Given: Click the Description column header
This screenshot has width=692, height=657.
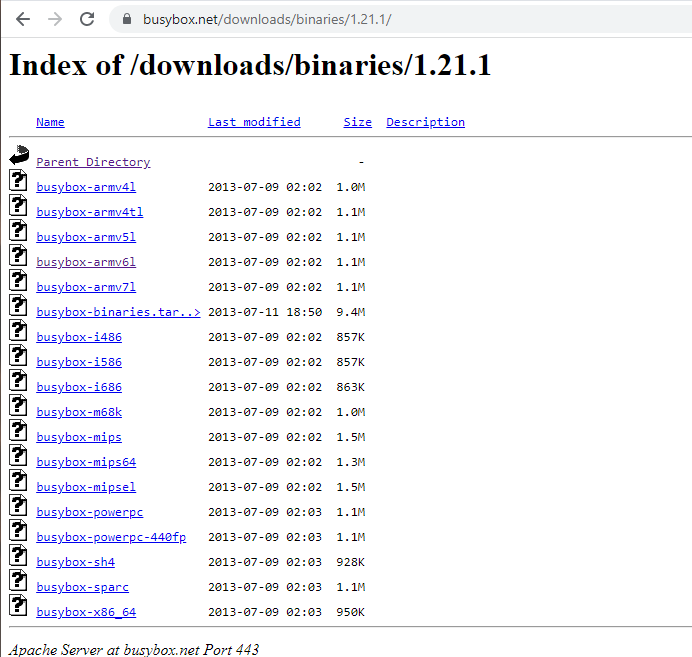Looking at the screenshot, I should [425, 122].
